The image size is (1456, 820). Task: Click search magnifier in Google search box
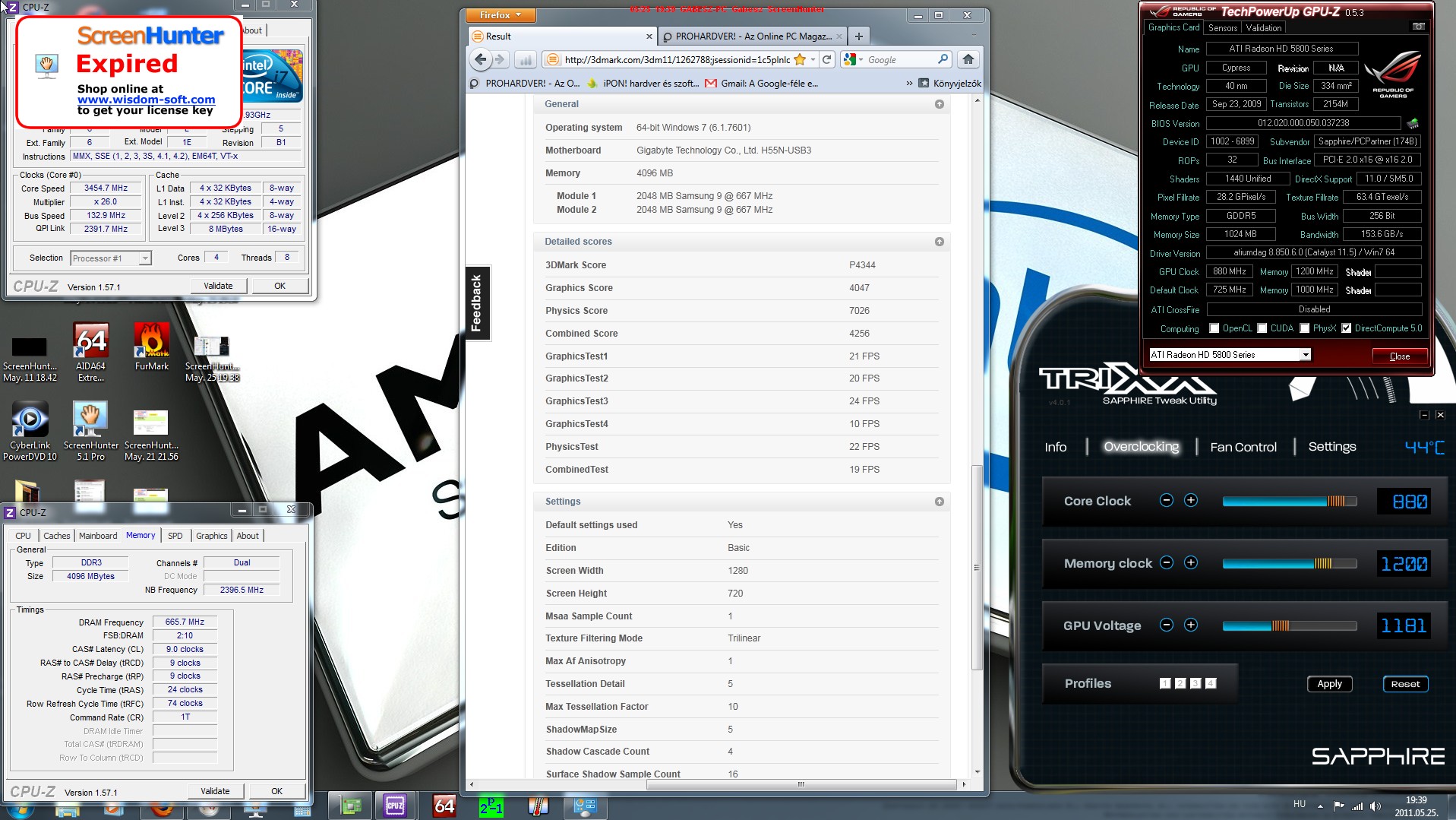pyautogui.click(x=943, y=59)
